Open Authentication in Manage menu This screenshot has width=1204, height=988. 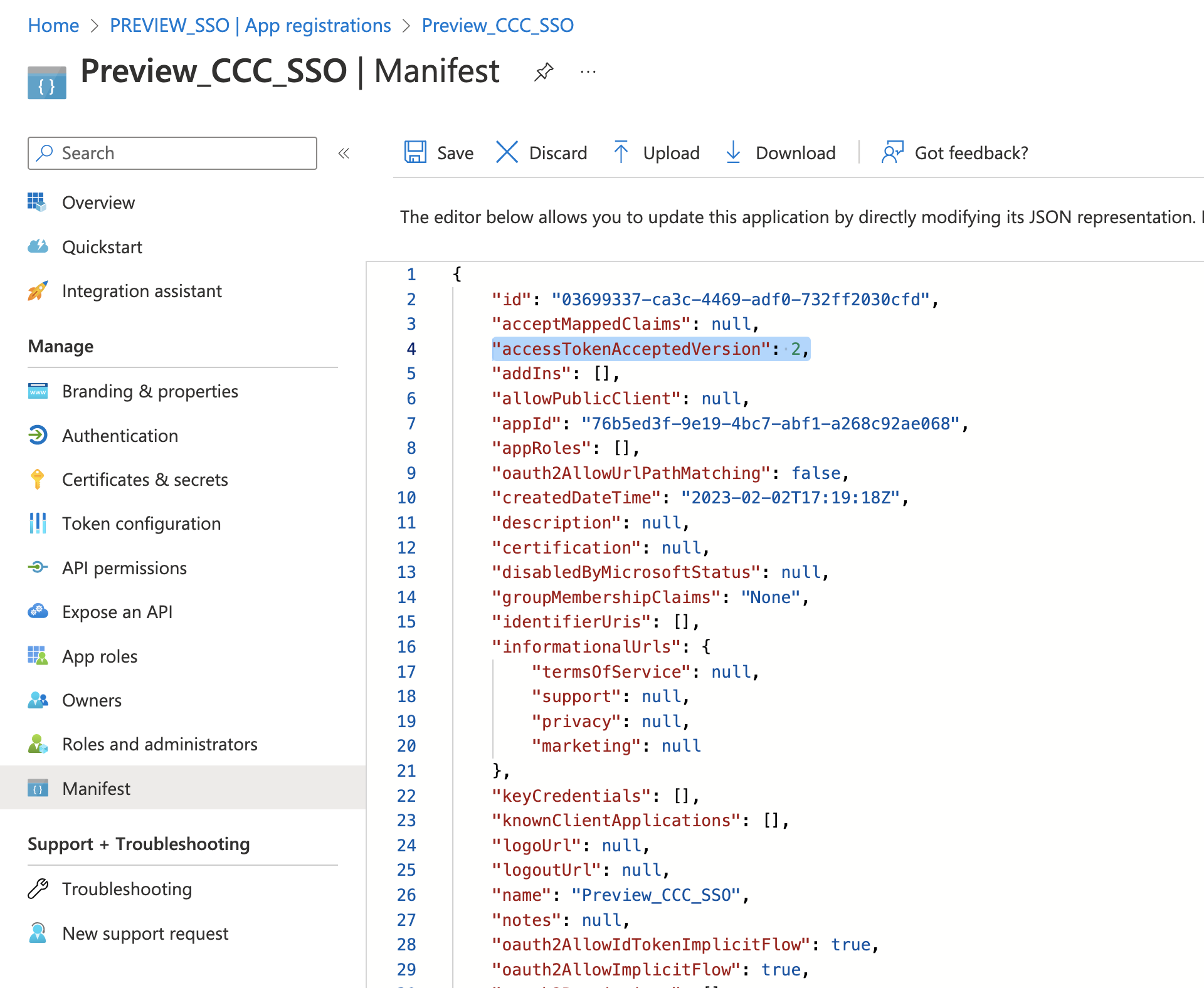click(120, 436)
